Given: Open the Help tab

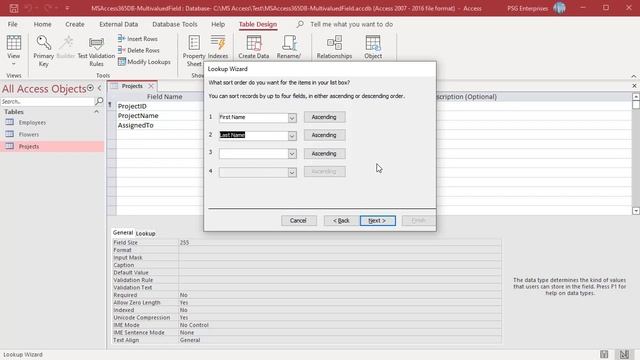Looking at the screenshot, I should (x=218, y=24).
